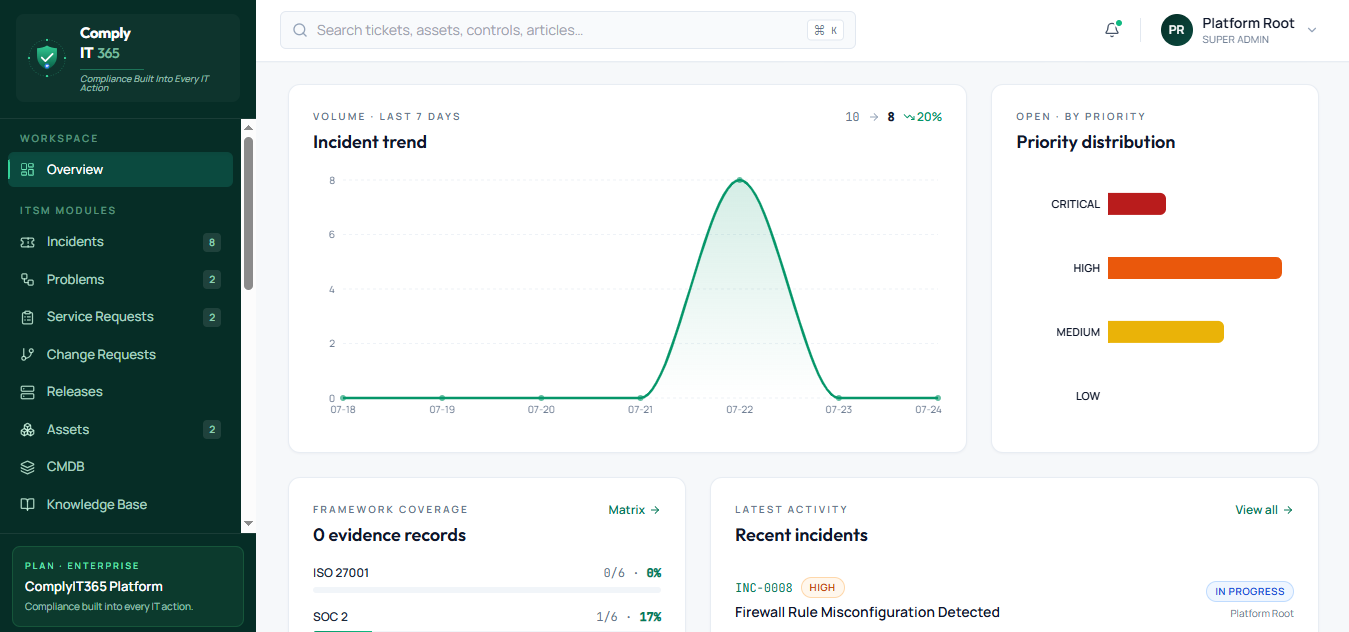Screen dimensions: 1349x632
Task: Select Releases in the sidebar
Action: pyautogui.click(x=120, y=392)
